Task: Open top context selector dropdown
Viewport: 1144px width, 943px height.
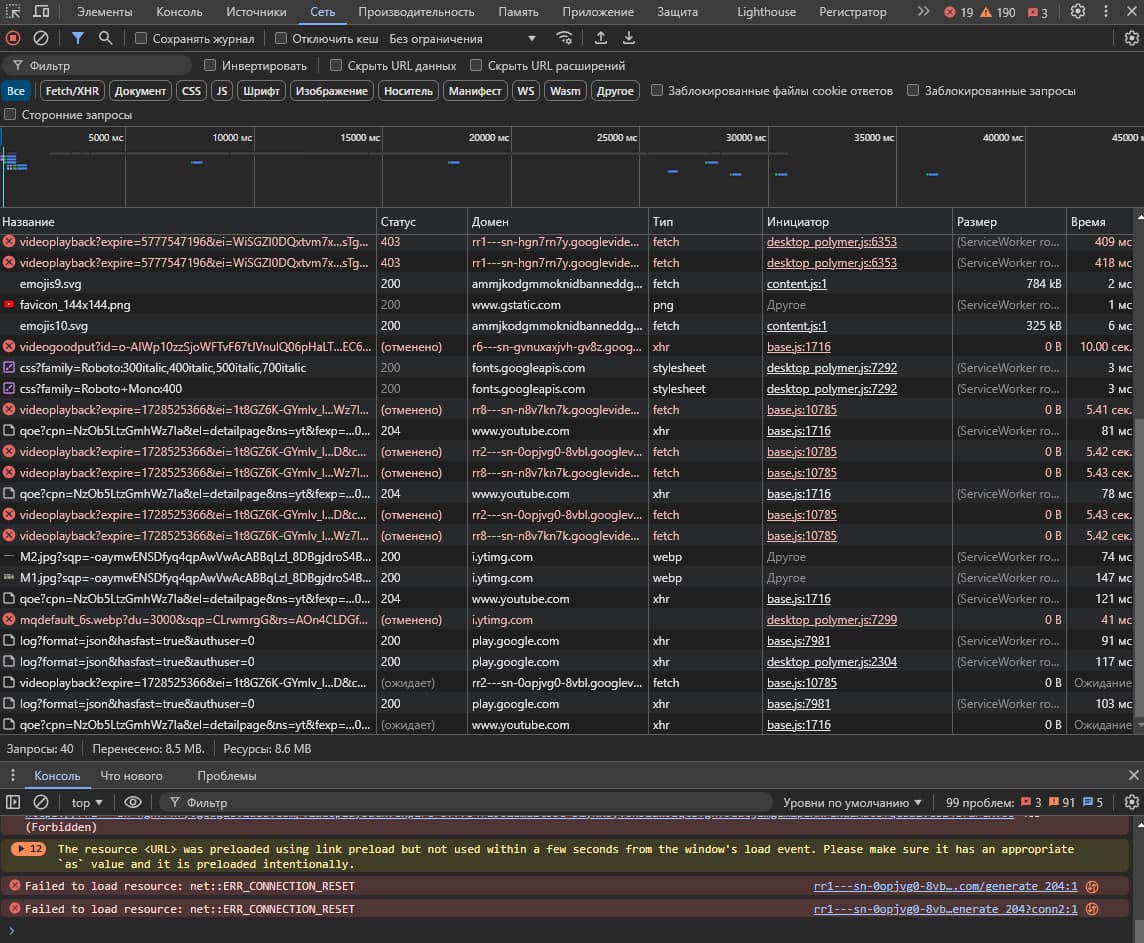Action: point(87,802)
